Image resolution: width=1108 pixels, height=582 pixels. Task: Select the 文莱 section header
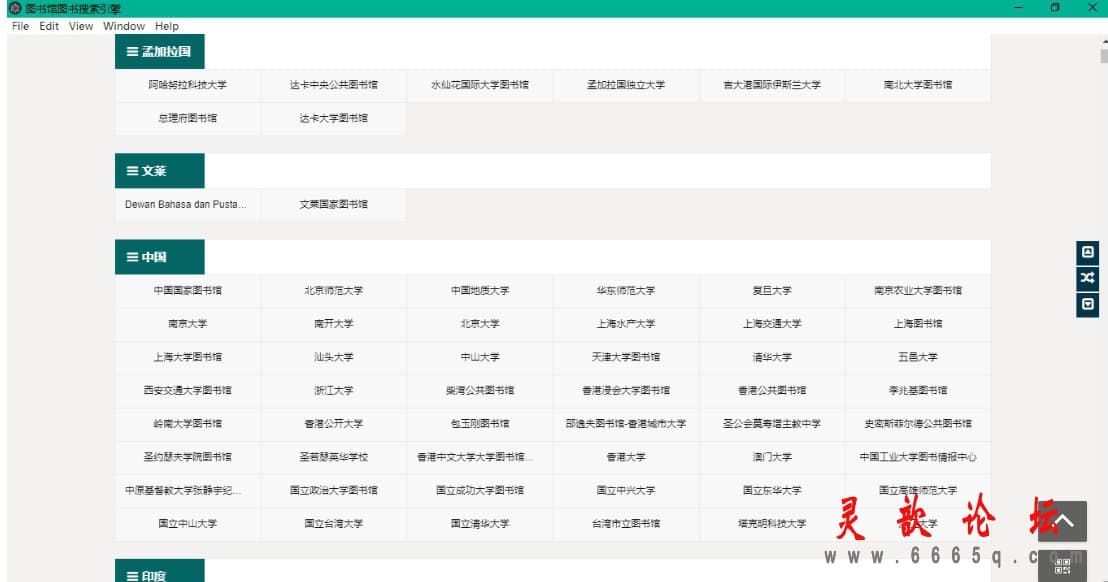coord(160,171)
